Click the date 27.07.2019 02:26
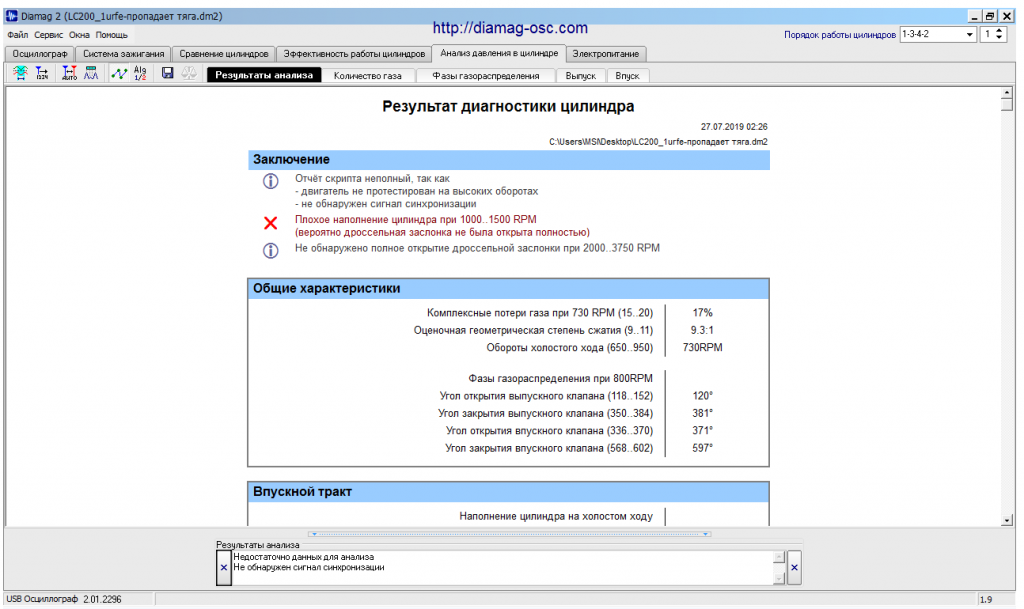Image resolution: width=1024 pixels, height=609 pixels. click(x=734, y=127)
